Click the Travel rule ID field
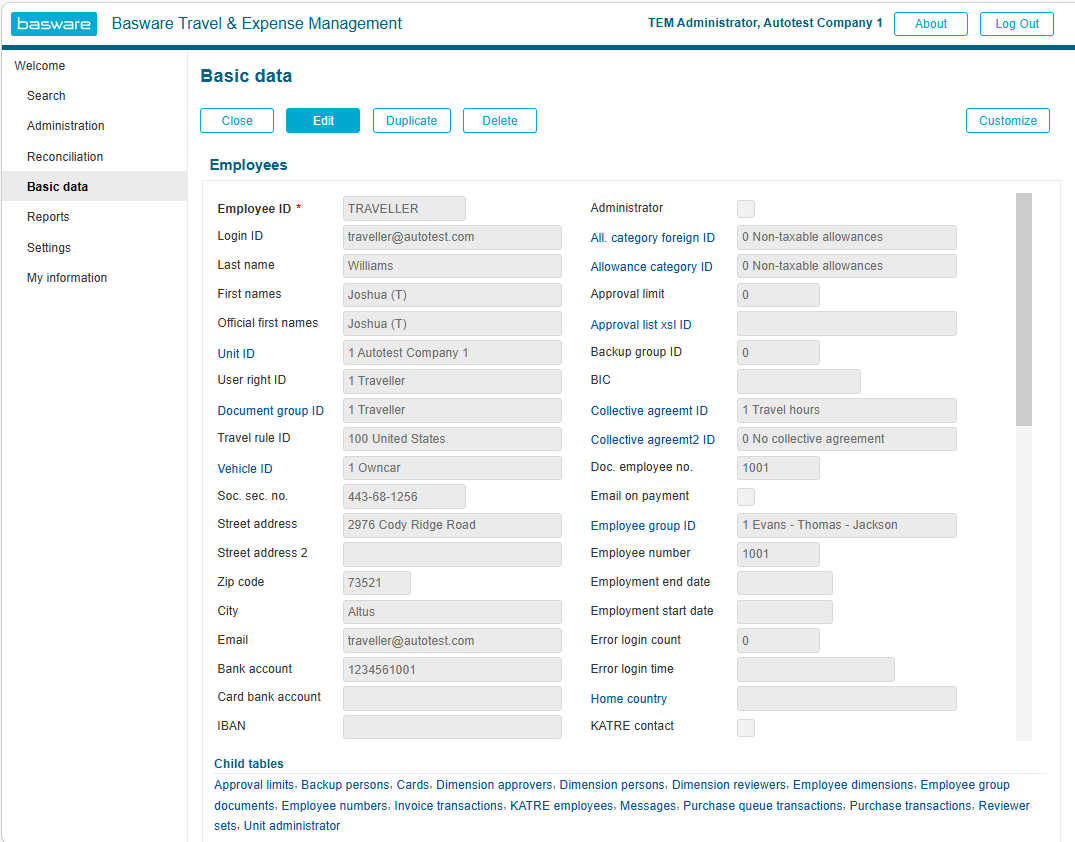This screenshot has height=842, width=1075. 452,439
